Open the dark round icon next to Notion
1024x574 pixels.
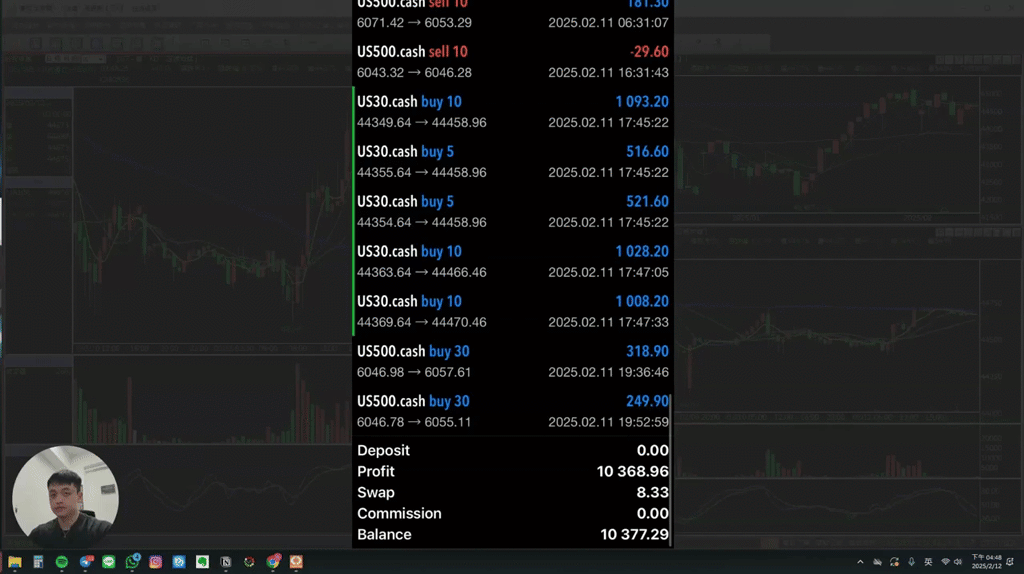coord(249,562)
